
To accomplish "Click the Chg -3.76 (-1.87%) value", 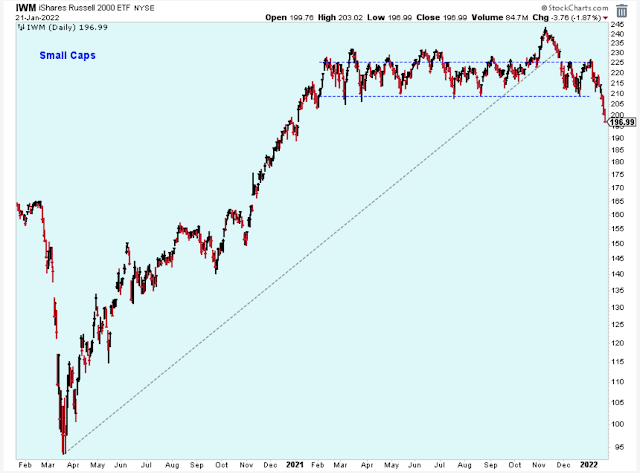I will coord(567,18).
